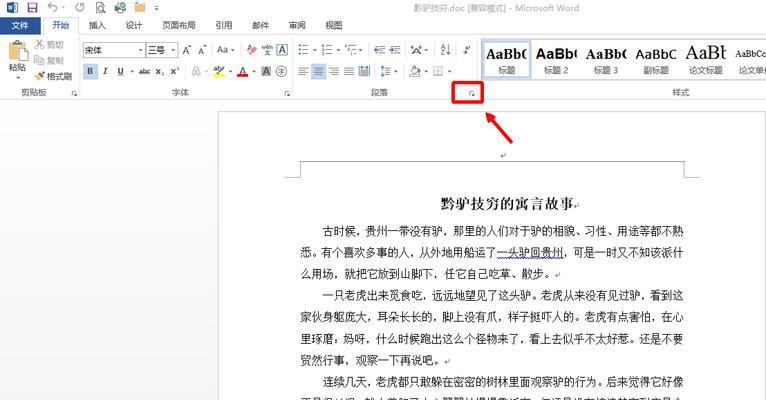Click the Sort (A-Z) icon in paragraph group
The height and width of the screenshot is (400, 766).
click(x=445, y=49)
